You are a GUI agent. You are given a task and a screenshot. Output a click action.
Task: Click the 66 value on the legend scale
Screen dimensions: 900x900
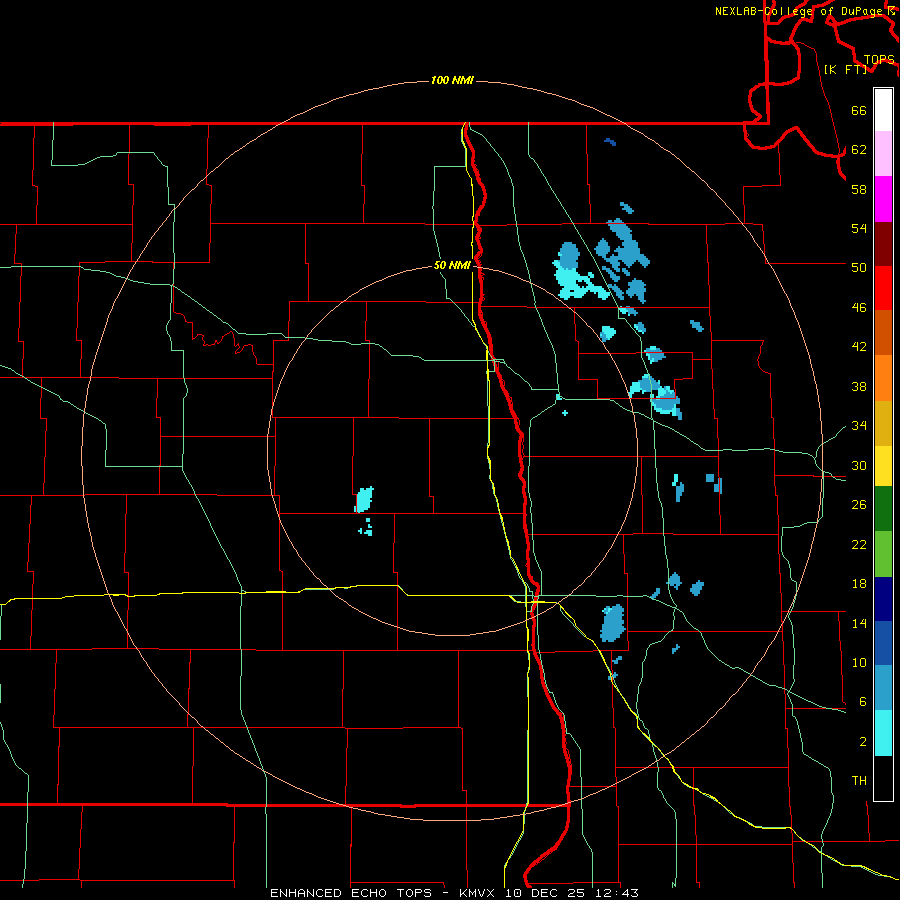(859, 111)
